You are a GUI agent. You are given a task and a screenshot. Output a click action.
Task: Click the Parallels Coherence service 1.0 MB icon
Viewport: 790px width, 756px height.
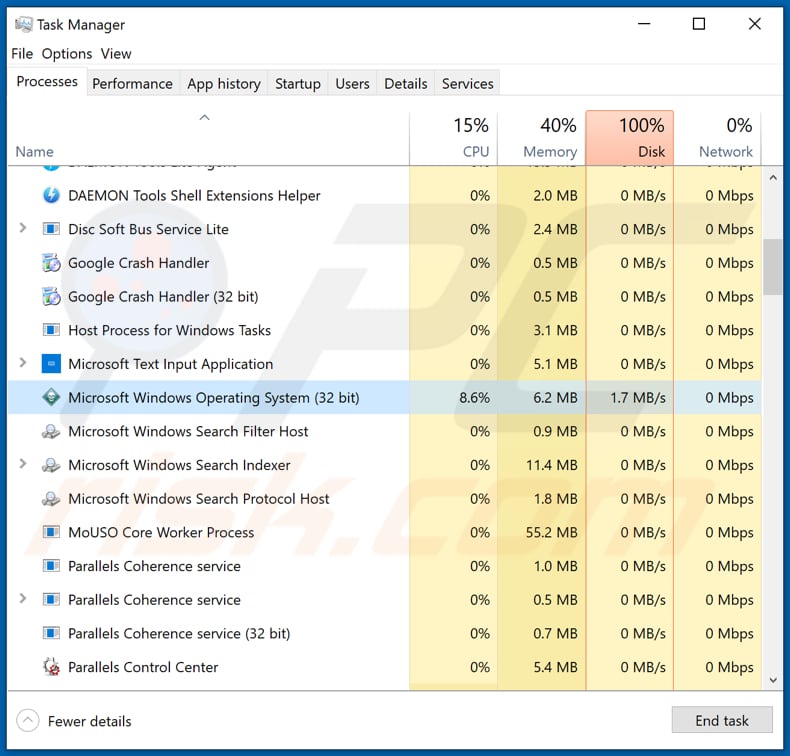tap(51, 566)
